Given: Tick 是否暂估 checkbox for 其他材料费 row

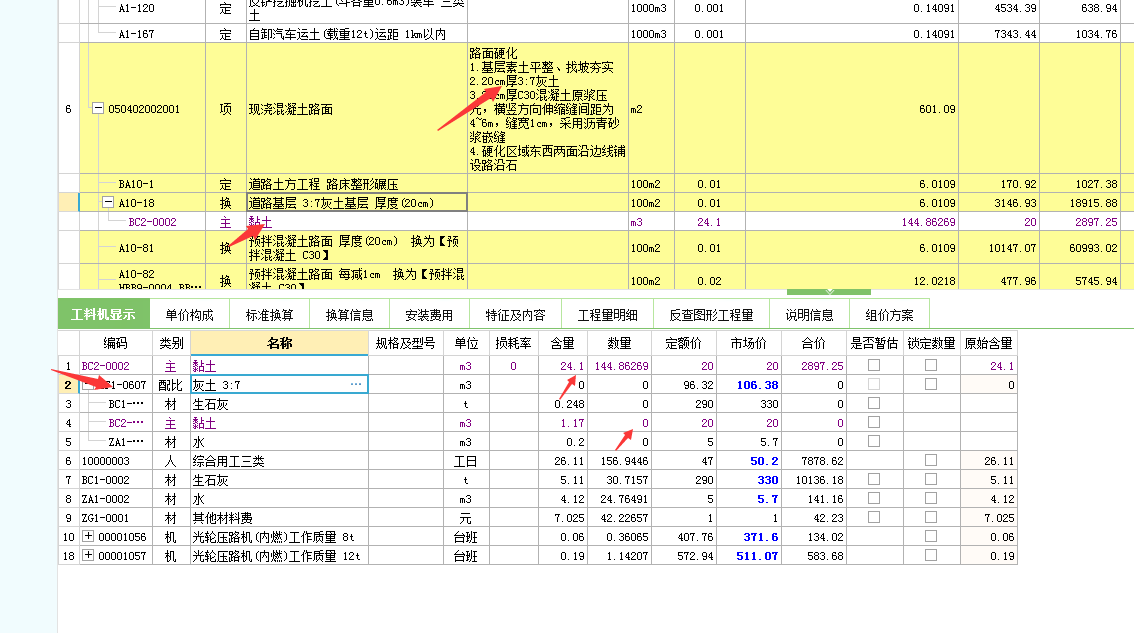Looking at the screenshot, I should (874, 517).
